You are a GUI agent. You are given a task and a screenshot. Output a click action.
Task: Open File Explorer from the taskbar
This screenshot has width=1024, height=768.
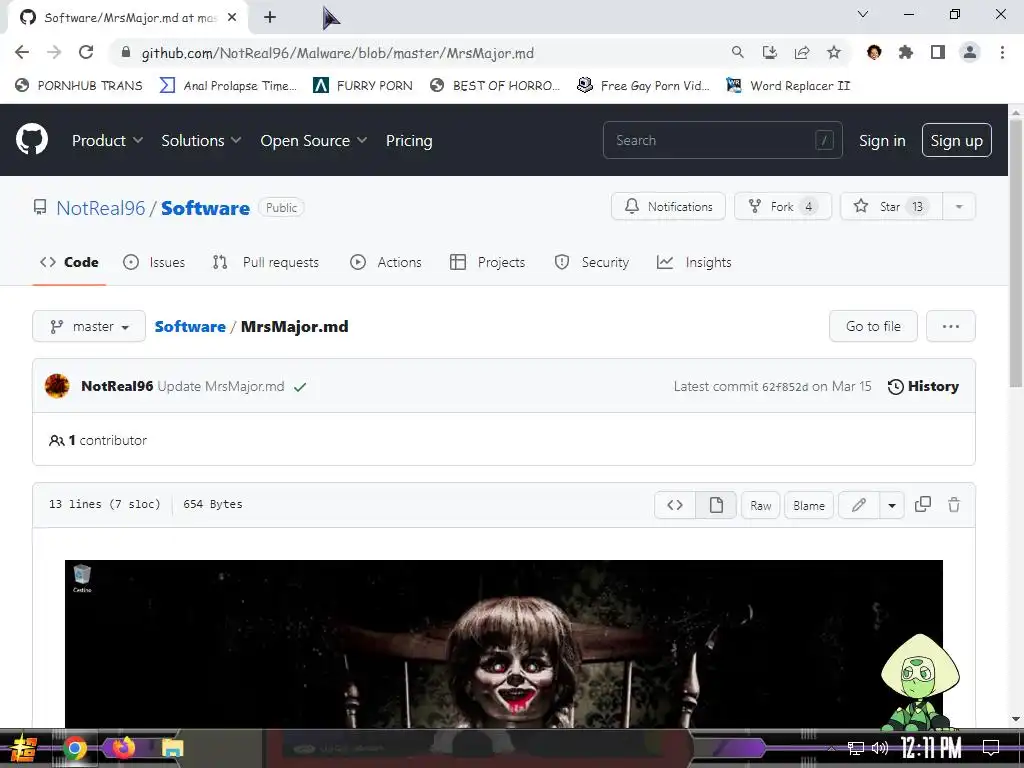click(x=172, y=748)
